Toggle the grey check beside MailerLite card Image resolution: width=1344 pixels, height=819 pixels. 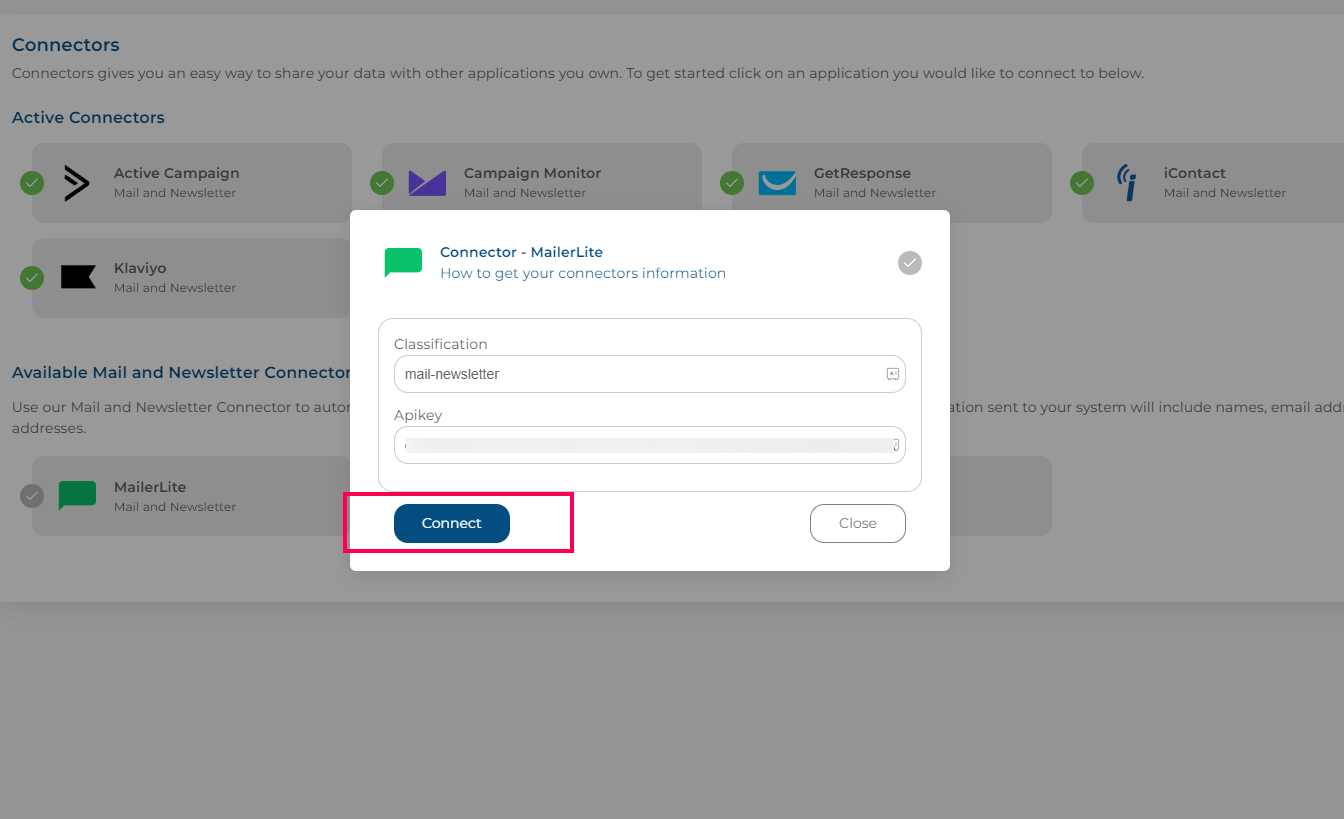(x=32, y=495)
